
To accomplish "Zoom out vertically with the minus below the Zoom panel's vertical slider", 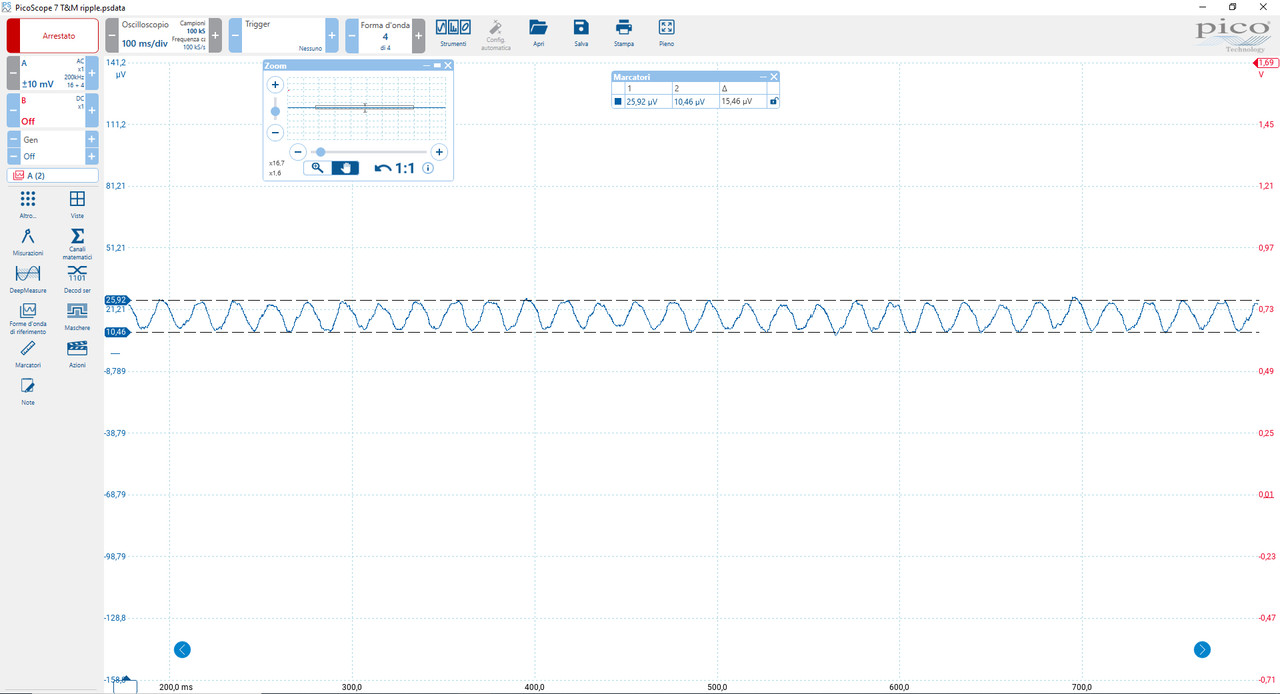I will 276,131.
